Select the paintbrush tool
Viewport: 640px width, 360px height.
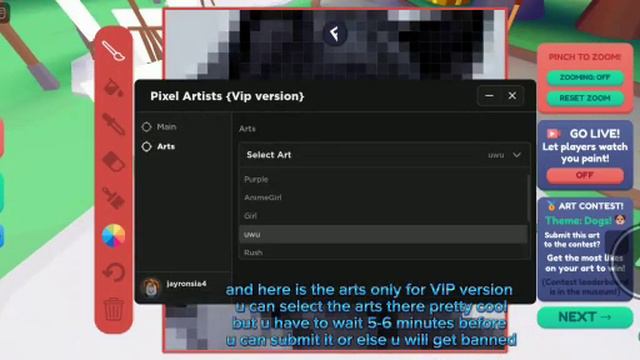[x=113, y=51]
